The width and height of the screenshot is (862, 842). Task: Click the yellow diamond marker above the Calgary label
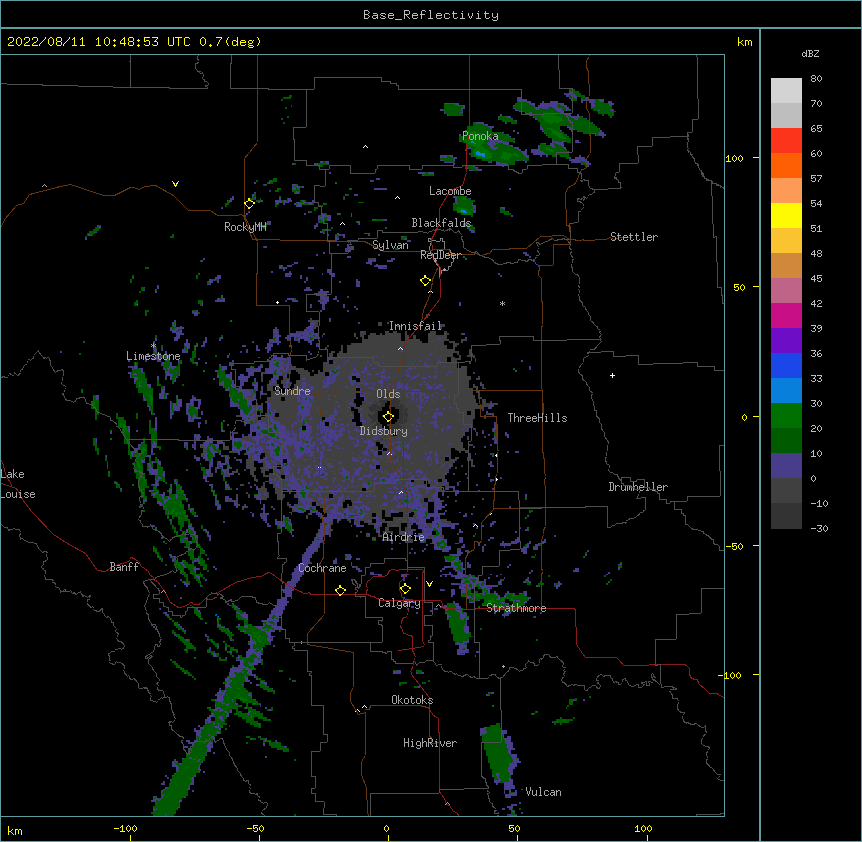pos(405,589)
